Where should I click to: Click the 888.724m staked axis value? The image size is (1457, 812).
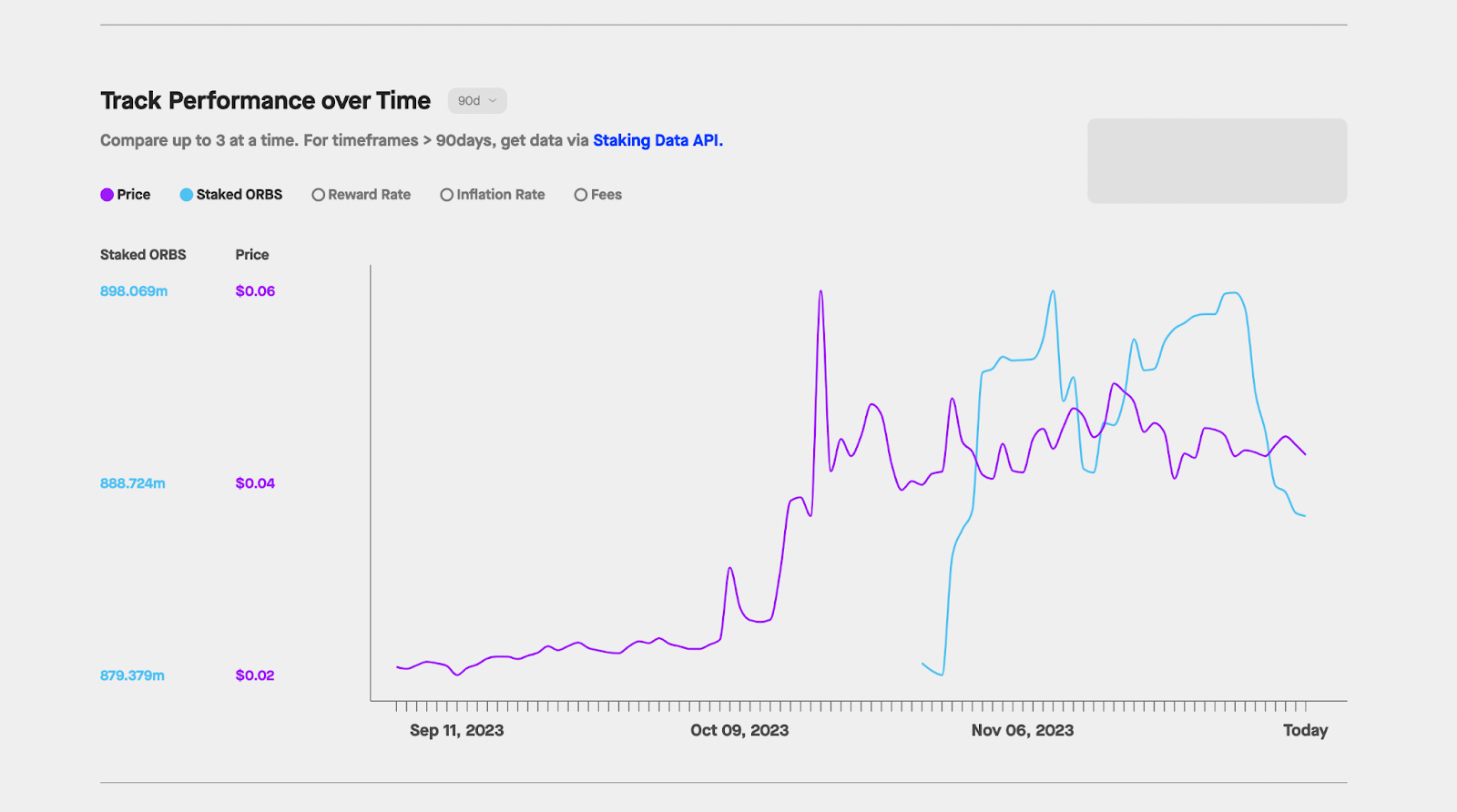pyautogui.click(x=133, y=483)
